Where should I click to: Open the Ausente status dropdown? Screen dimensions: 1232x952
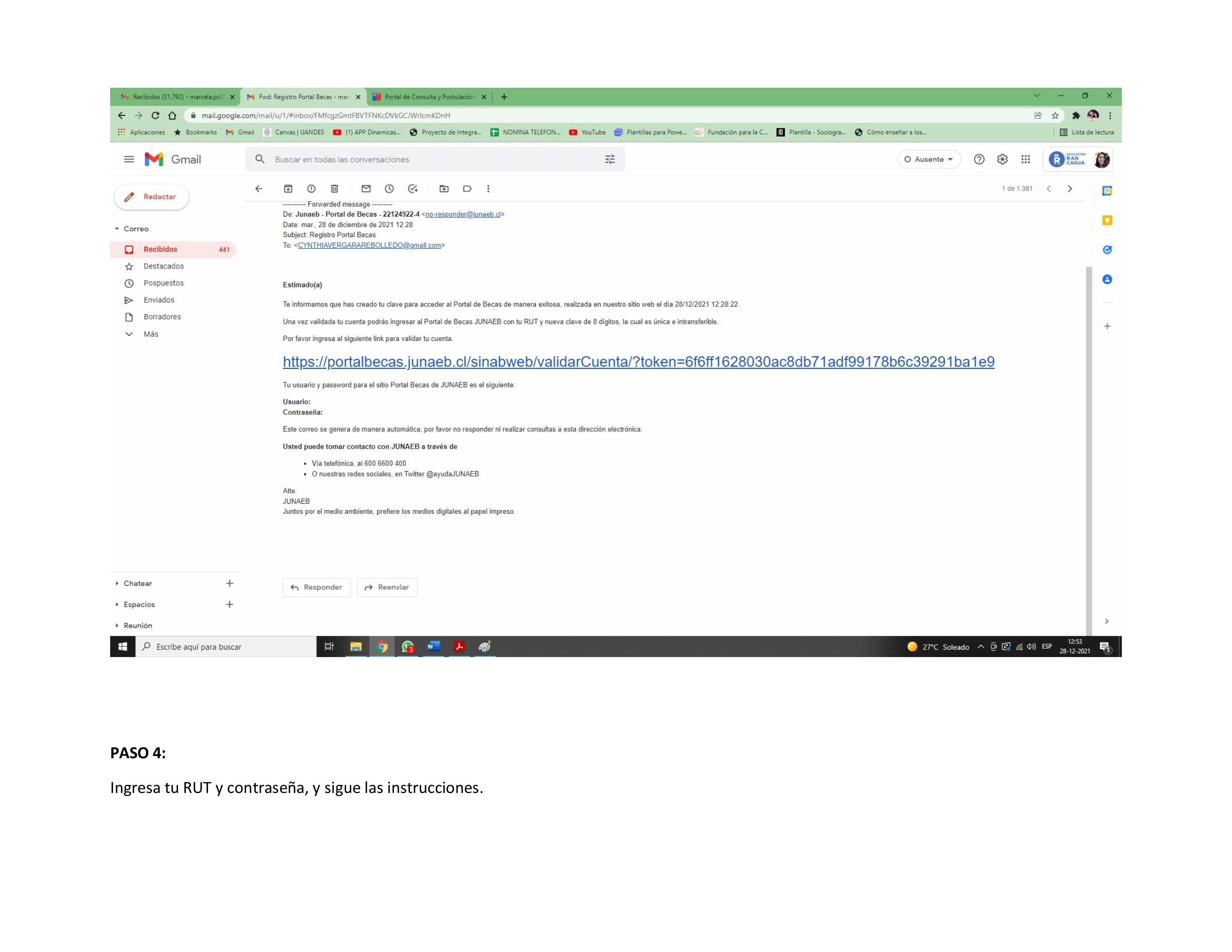click(x=928, y=160)
